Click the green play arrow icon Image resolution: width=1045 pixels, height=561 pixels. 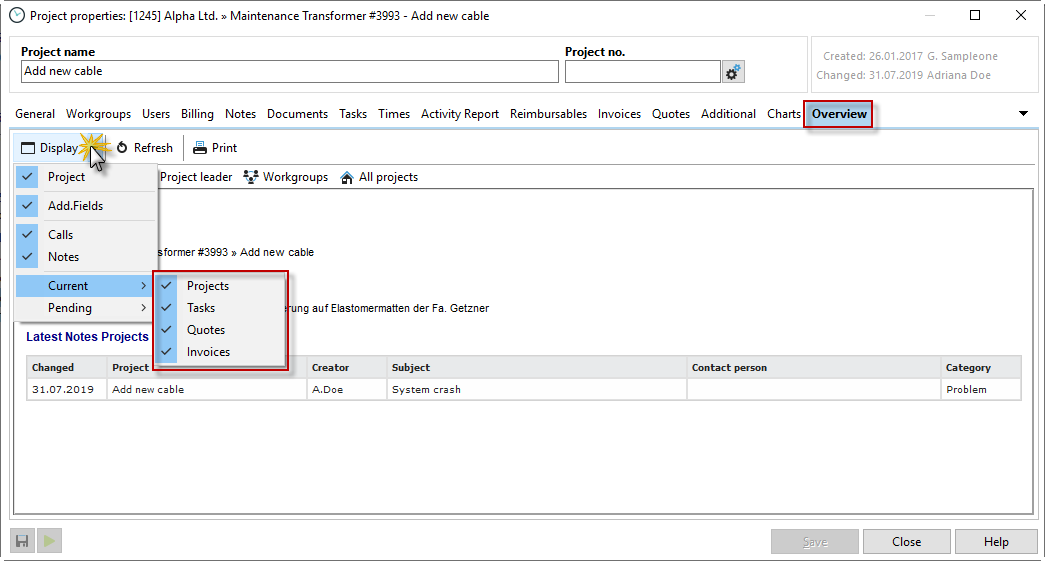coord(49,541)
